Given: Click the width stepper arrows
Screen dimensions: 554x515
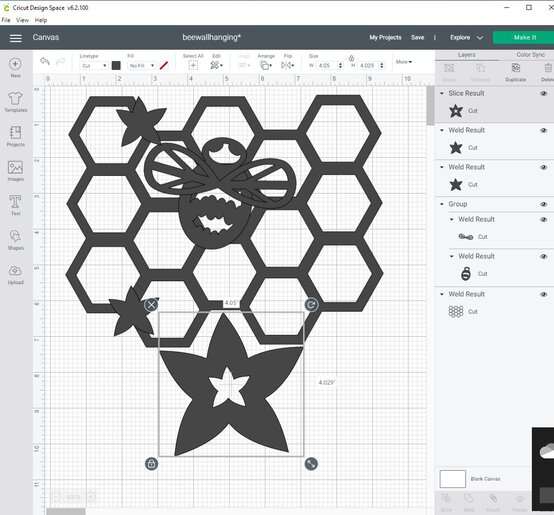Looking at the screenshot, I should coord(340,65).
